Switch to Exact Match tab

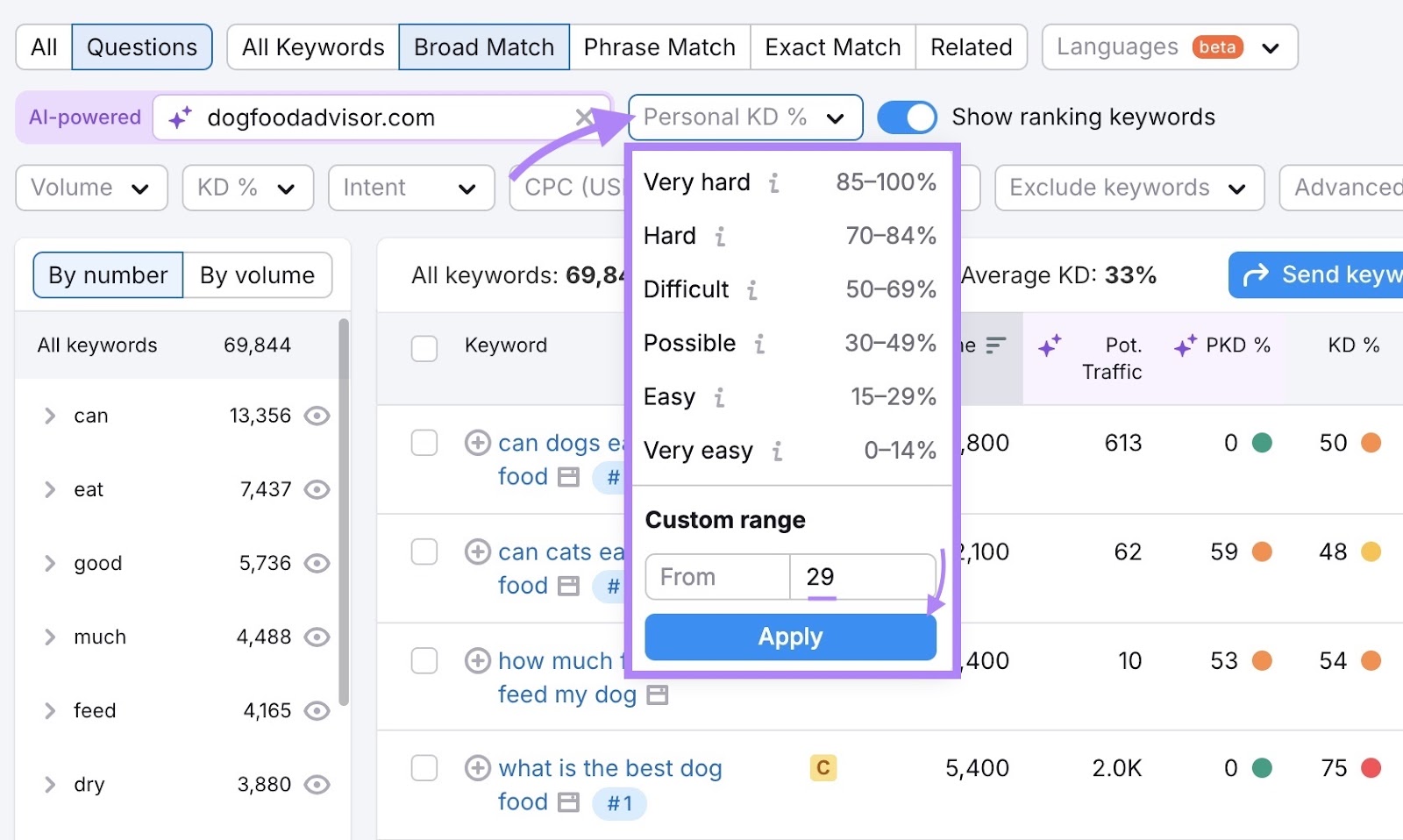pos(833,47)
